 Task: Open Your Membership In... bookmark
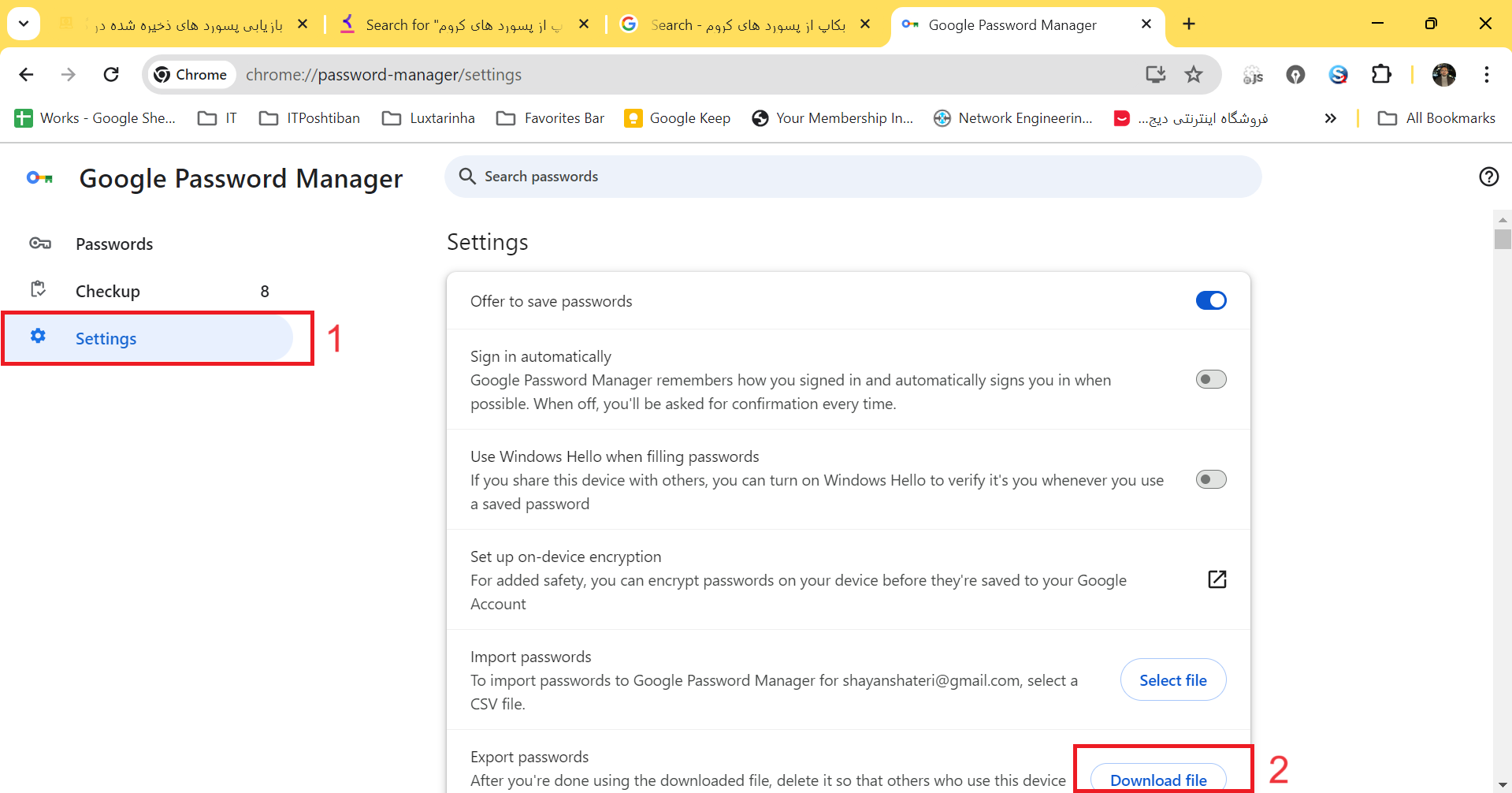833,118
